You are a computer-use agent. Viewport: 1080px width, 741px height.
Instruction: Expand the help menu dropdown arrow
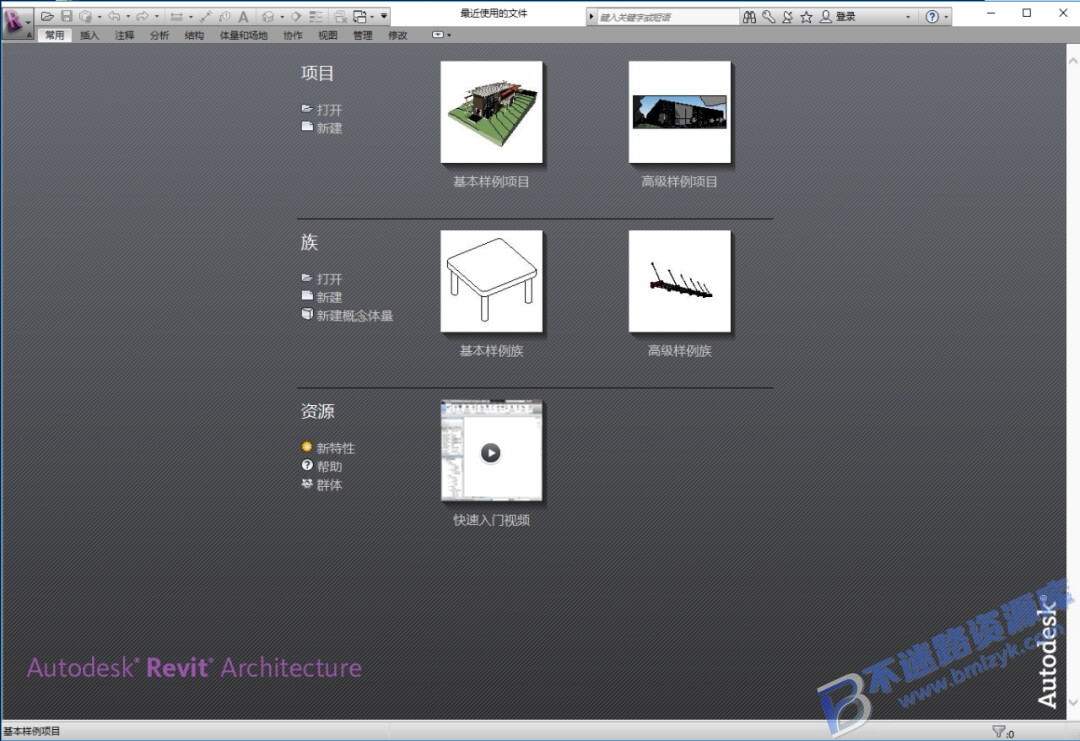[946, 17]
